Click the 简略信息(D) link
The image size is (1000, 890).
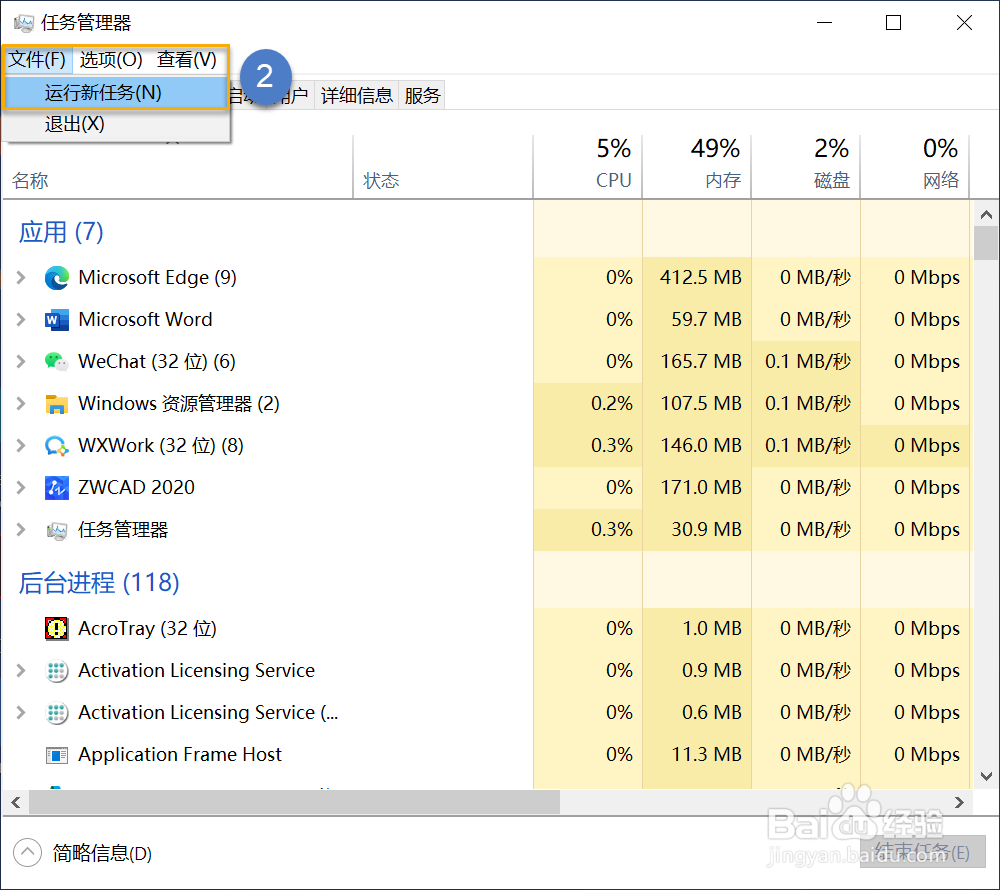[x=102, y=853]
